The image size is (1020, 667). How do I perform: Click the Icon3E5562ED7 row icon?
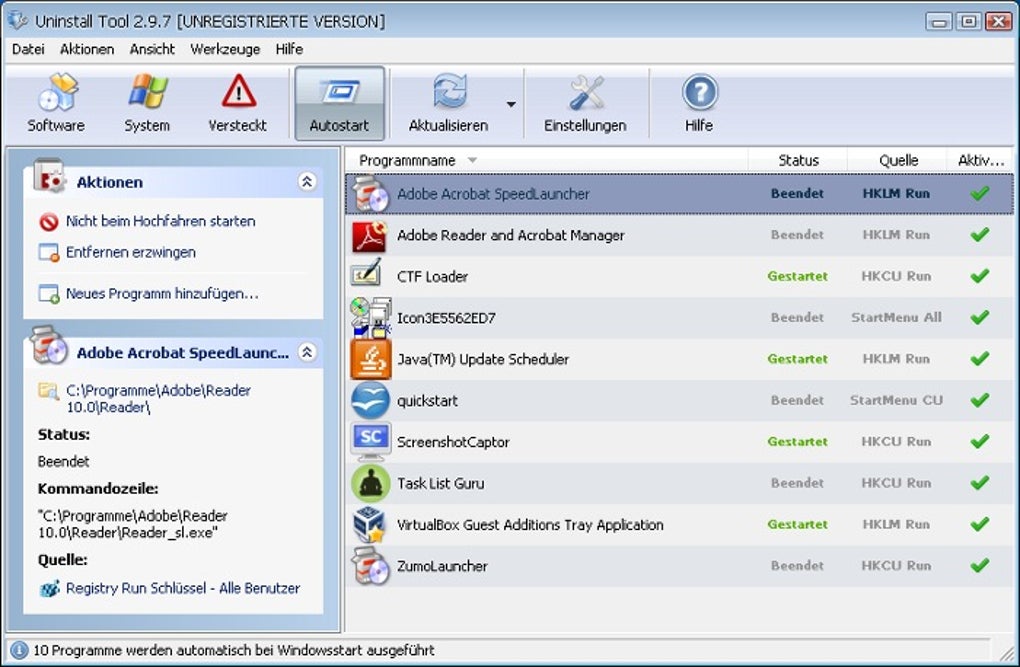click(x=371, y=318)
